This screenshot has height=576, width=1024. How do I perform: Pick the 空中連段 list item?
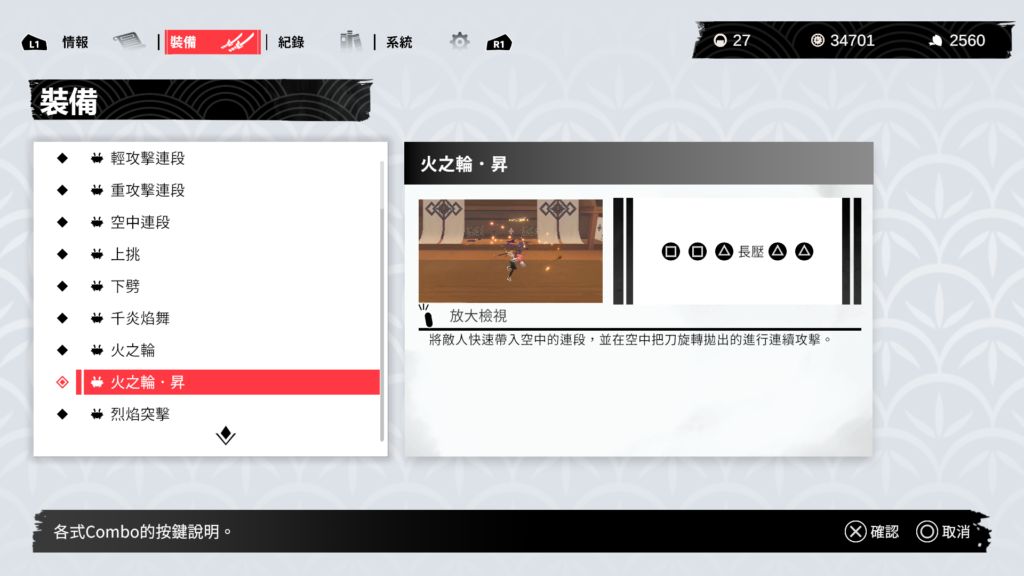click(140, 222)
